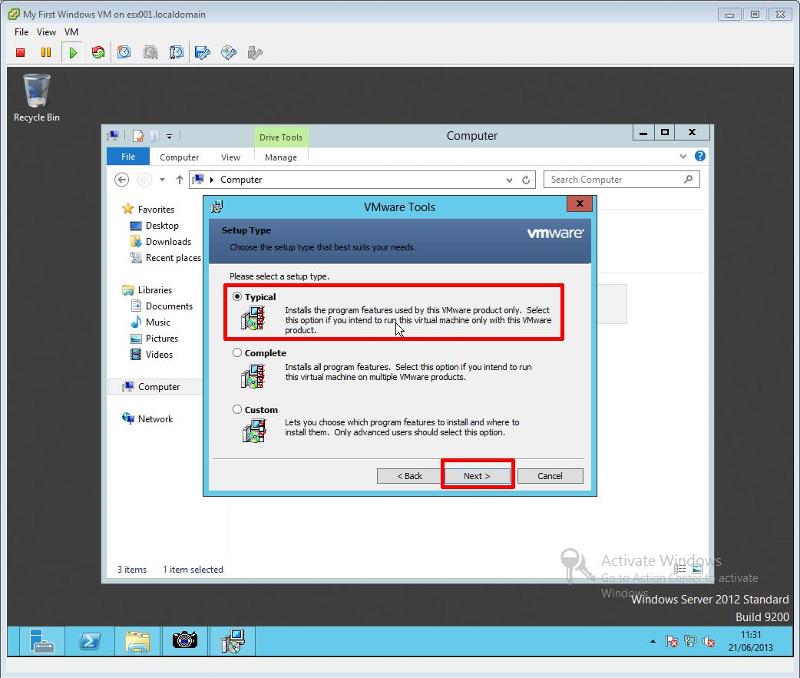Click the Explorer Back arrow button
The height and width of the screenshot is (678, 800).
(121, 180)
